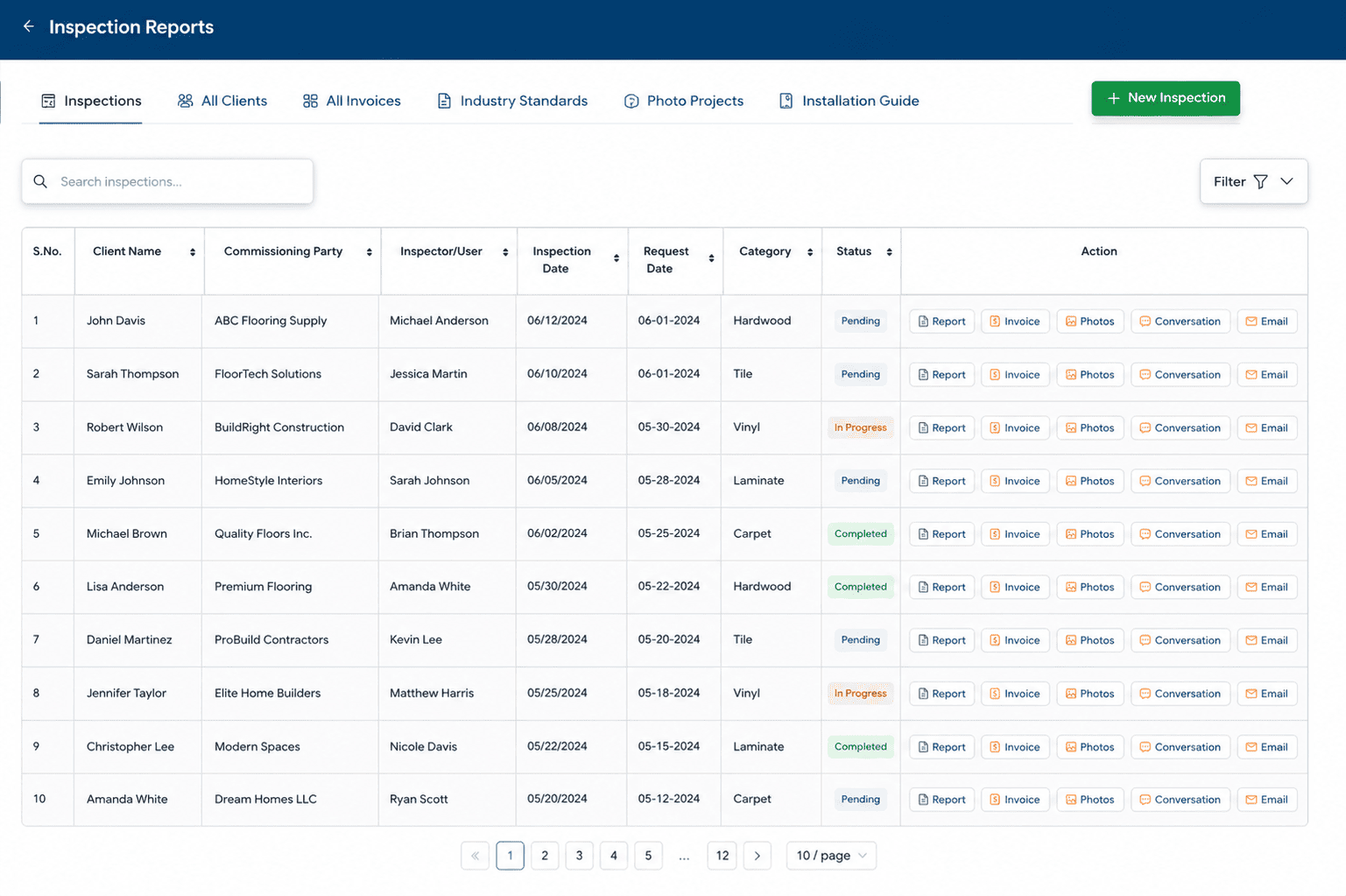
Task: Sort by Inspector/User column arrows
Action: point(505,252)
